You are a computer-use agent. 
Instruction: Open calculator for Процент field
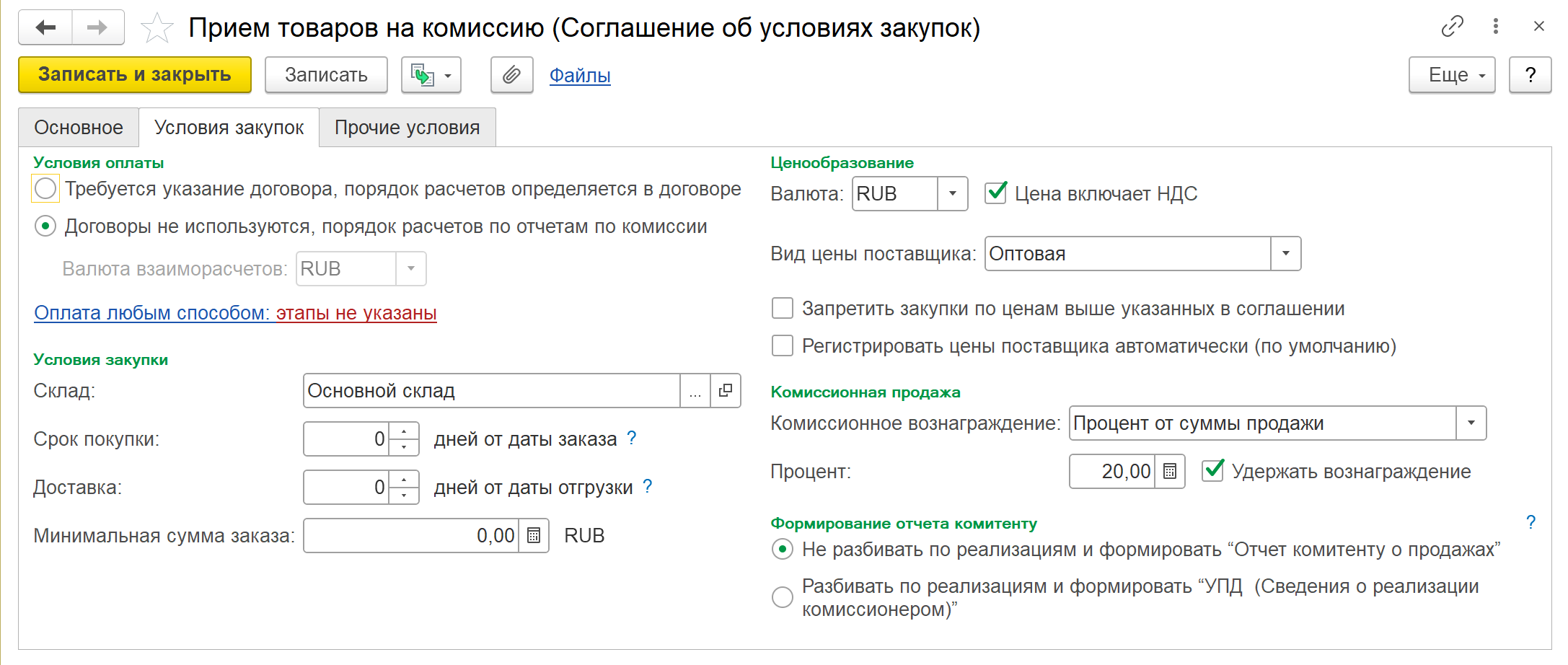tap(1170, 472)
